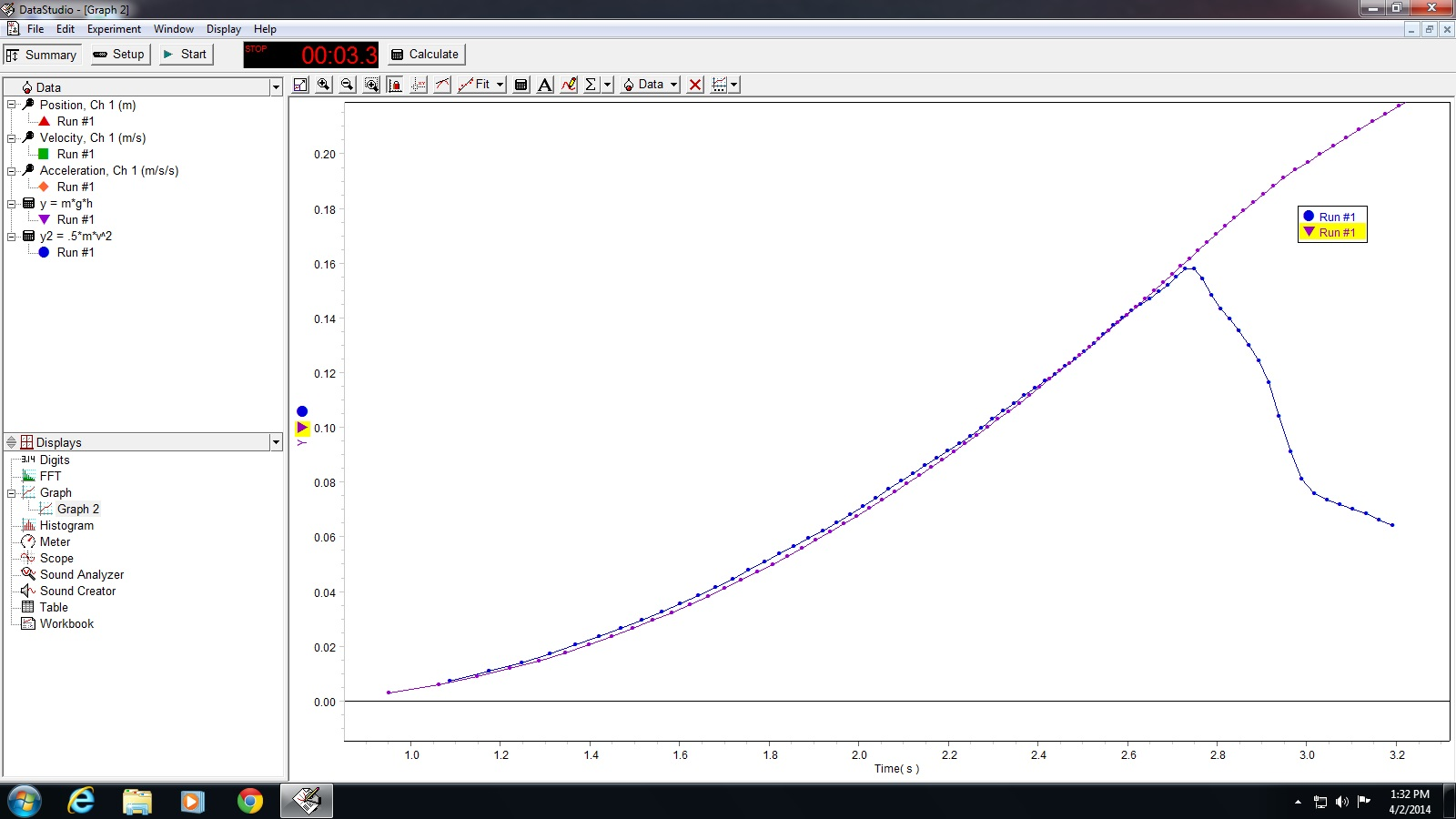This screenshot has width=1456, height=819.
Task: Click the Scale to Fit icon
Action: tap(300, 85)
